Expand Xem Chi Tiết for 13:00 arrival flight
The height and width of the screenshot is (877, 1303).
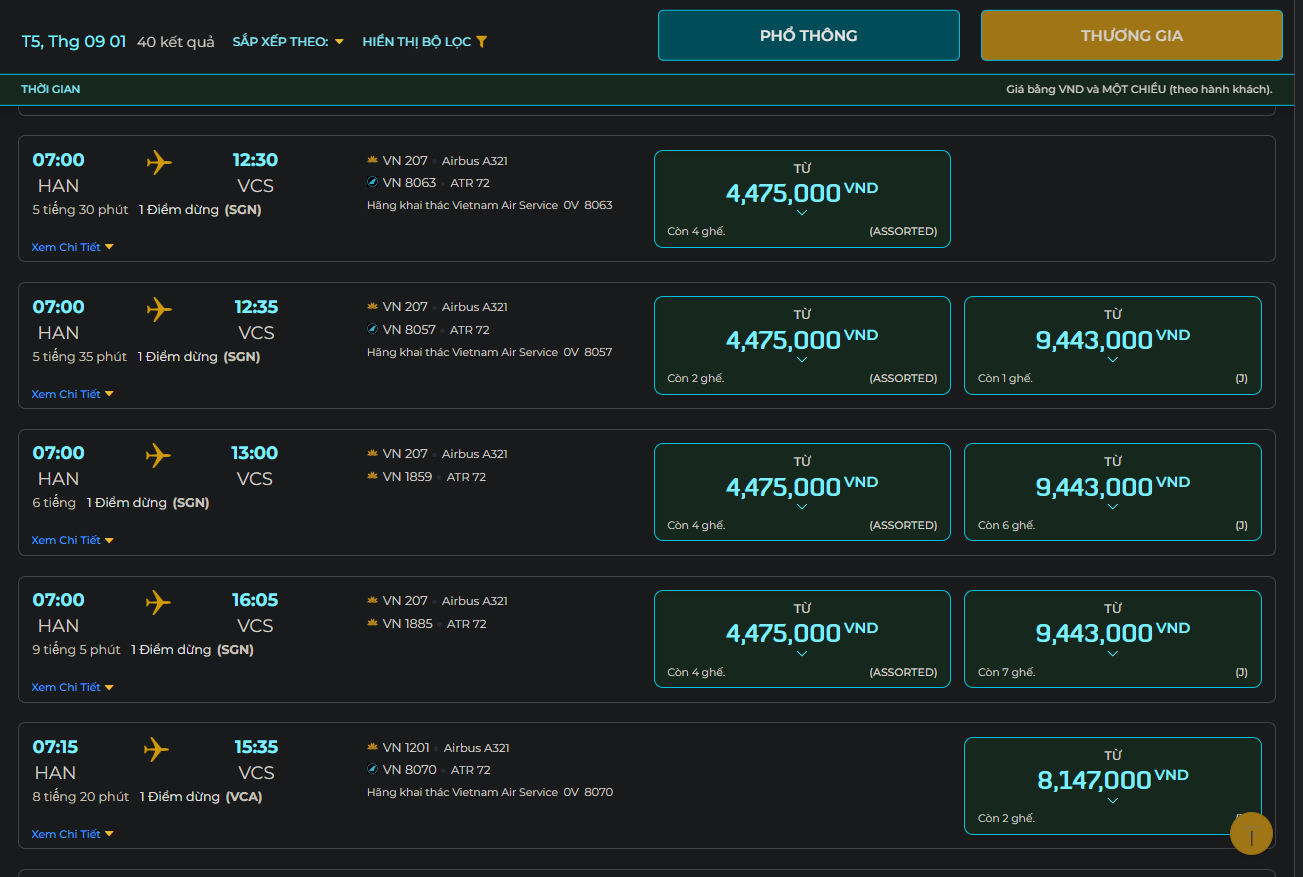(x=72, y=540)
